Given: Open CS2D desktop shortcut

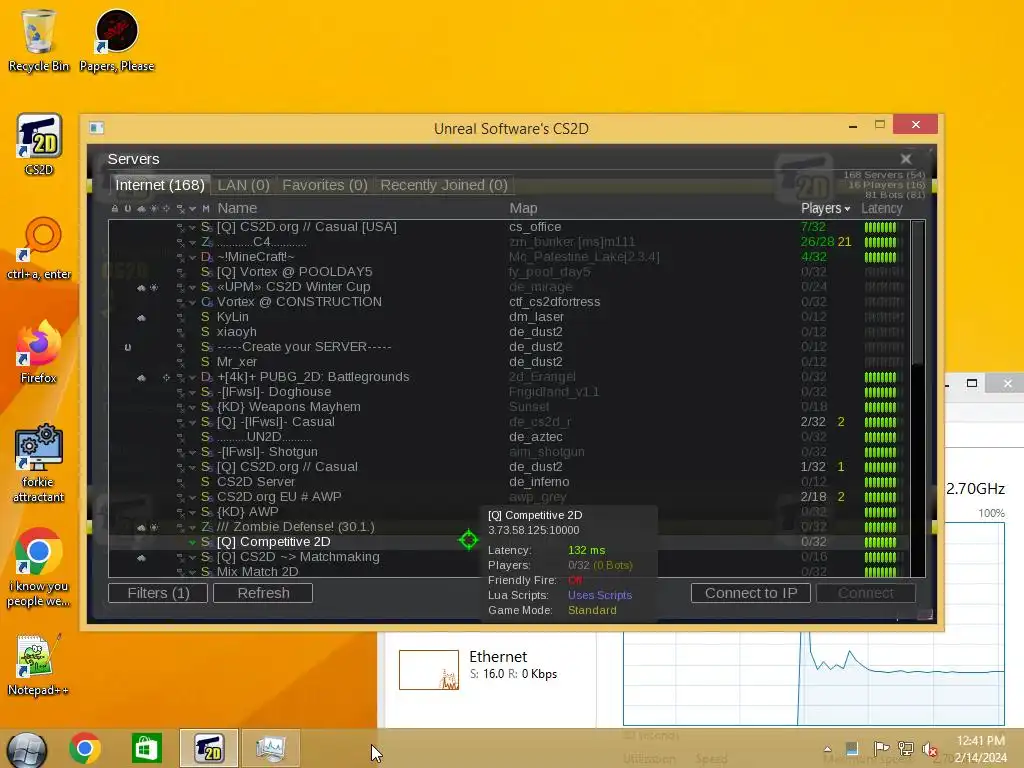Looking at the screenshot, I should (x=39, y=144).
